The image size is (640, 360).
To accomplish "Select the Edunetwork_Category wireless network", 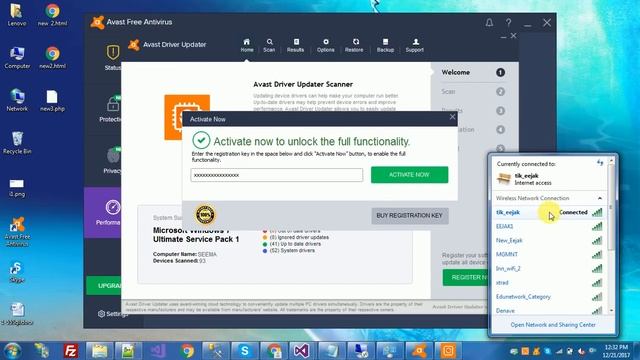I will (x=549, y=297).
